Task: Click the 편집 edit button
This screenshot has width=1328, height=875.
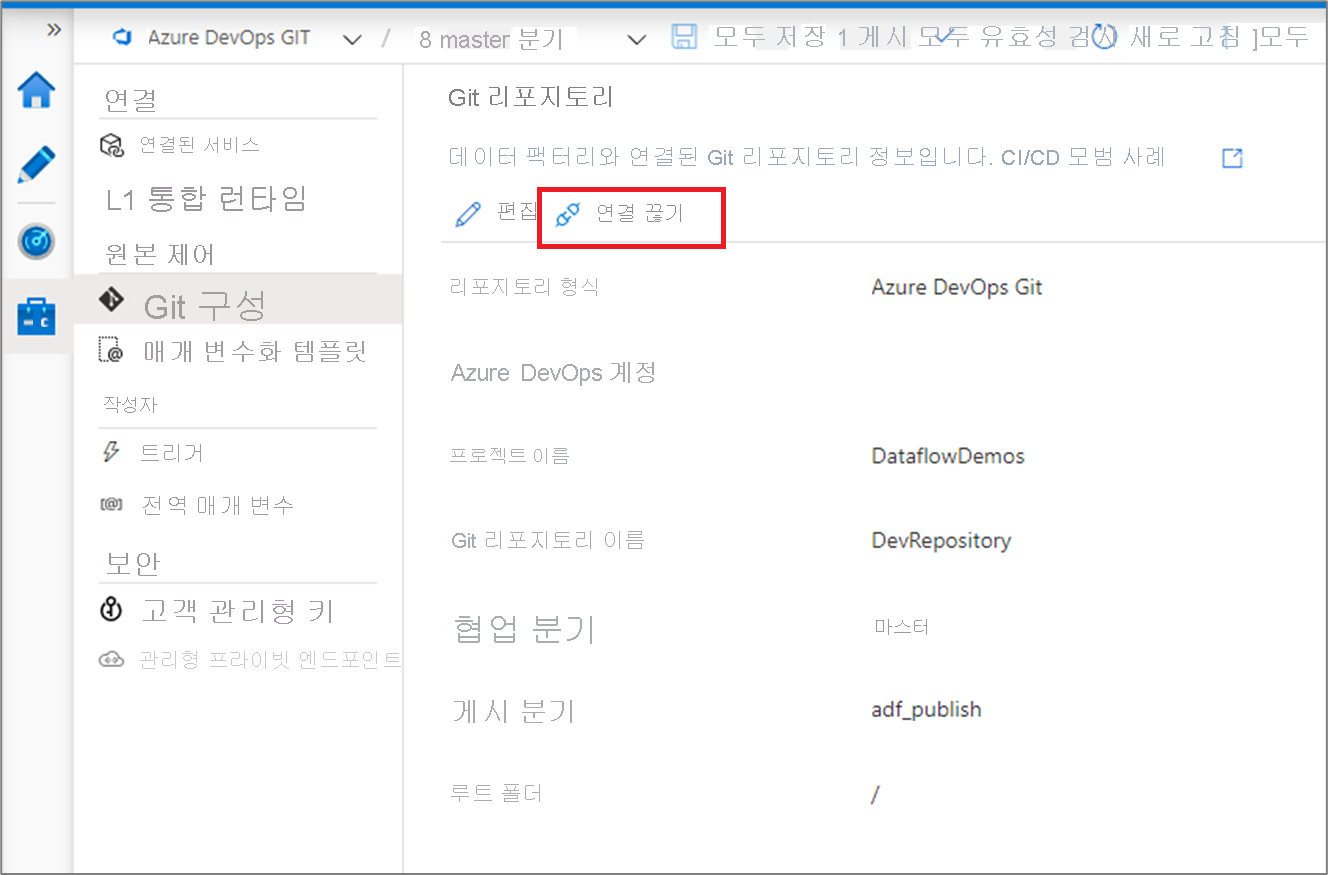Action: pos(496,213)
